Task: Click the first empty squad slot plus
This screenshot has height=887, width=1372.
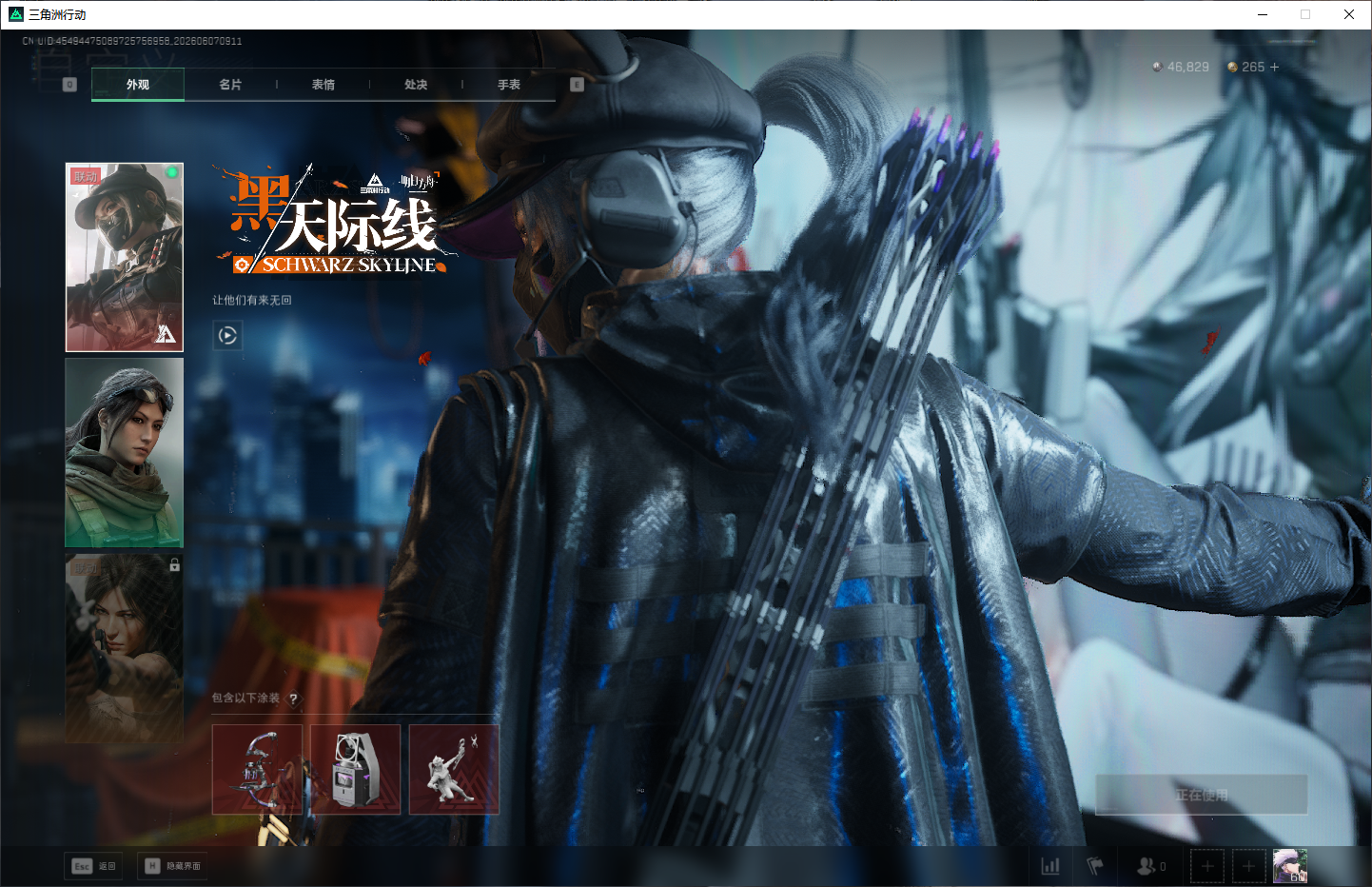Action: point(1207,866)
